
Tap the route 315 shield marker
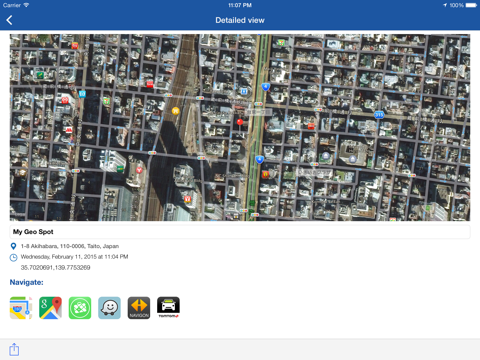pos(379,115)
